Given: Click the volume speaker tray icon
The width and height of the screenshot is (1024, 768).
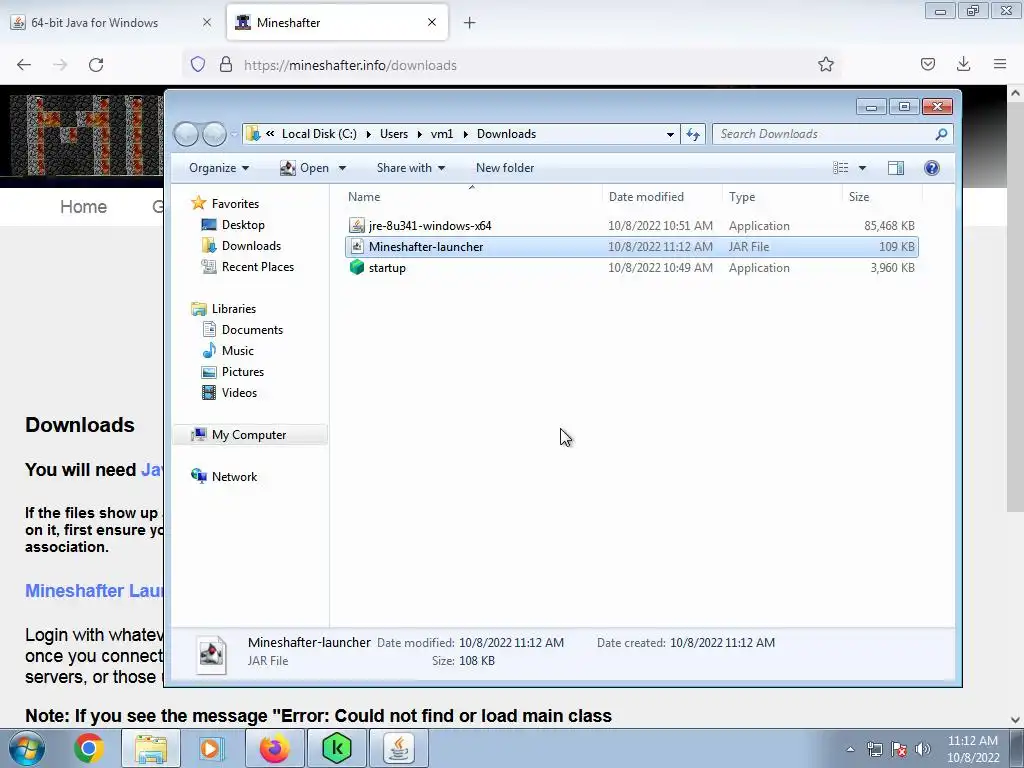Looking at the screenshot, I should click(x=923, y=749).
